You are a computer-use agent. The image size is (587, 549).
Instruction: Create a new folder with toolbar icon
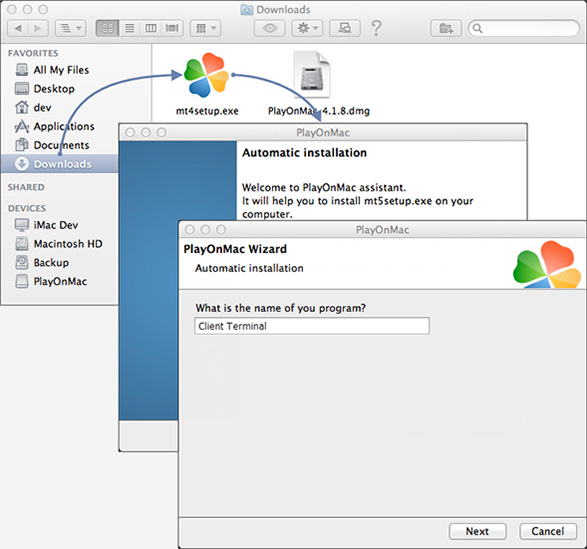[x=446, y=28]
